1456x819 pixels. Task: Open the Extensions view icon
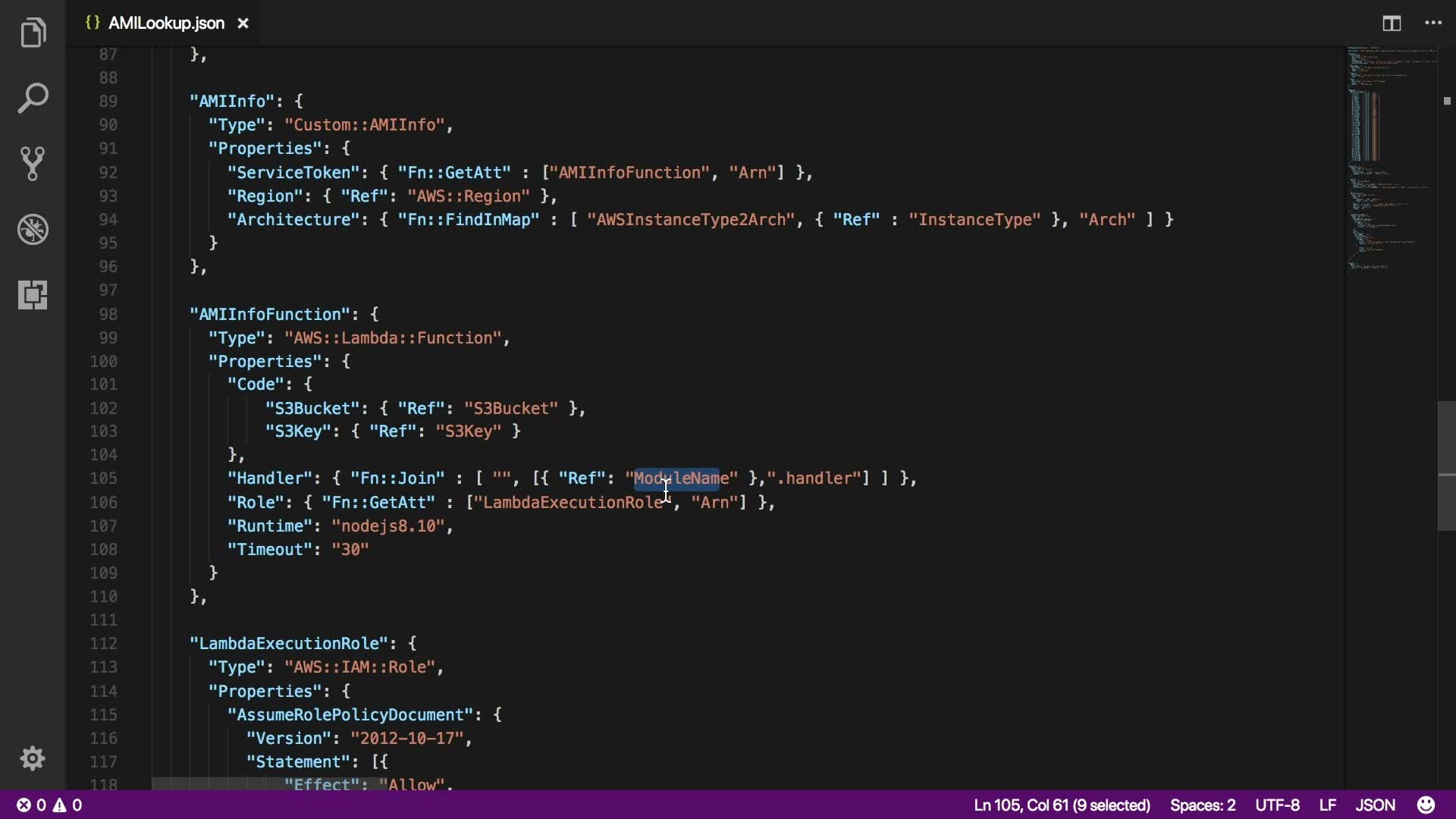(x=33, y=294)
